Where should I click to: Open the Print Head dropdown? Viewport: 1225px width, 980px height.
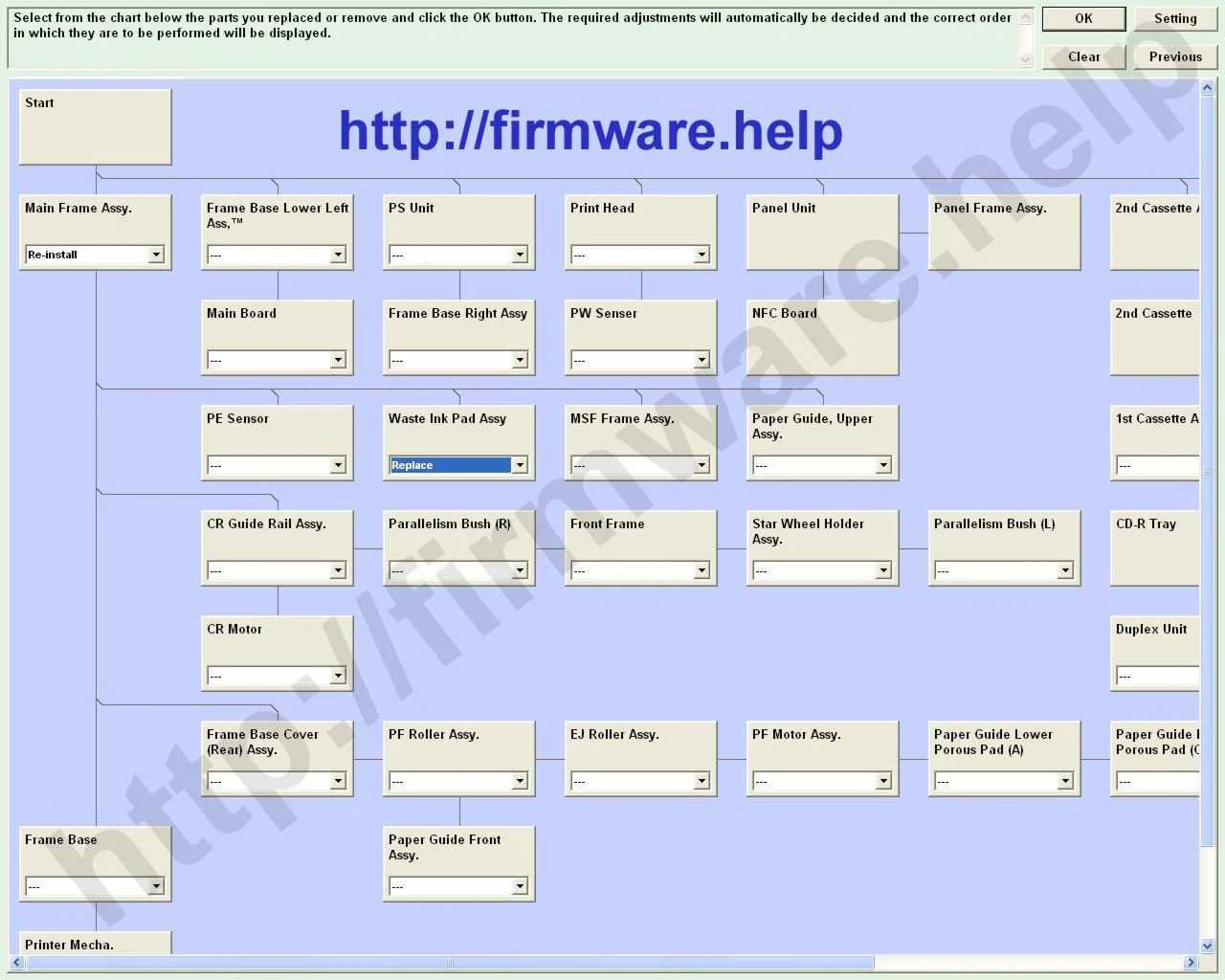(x=640, y=255)
